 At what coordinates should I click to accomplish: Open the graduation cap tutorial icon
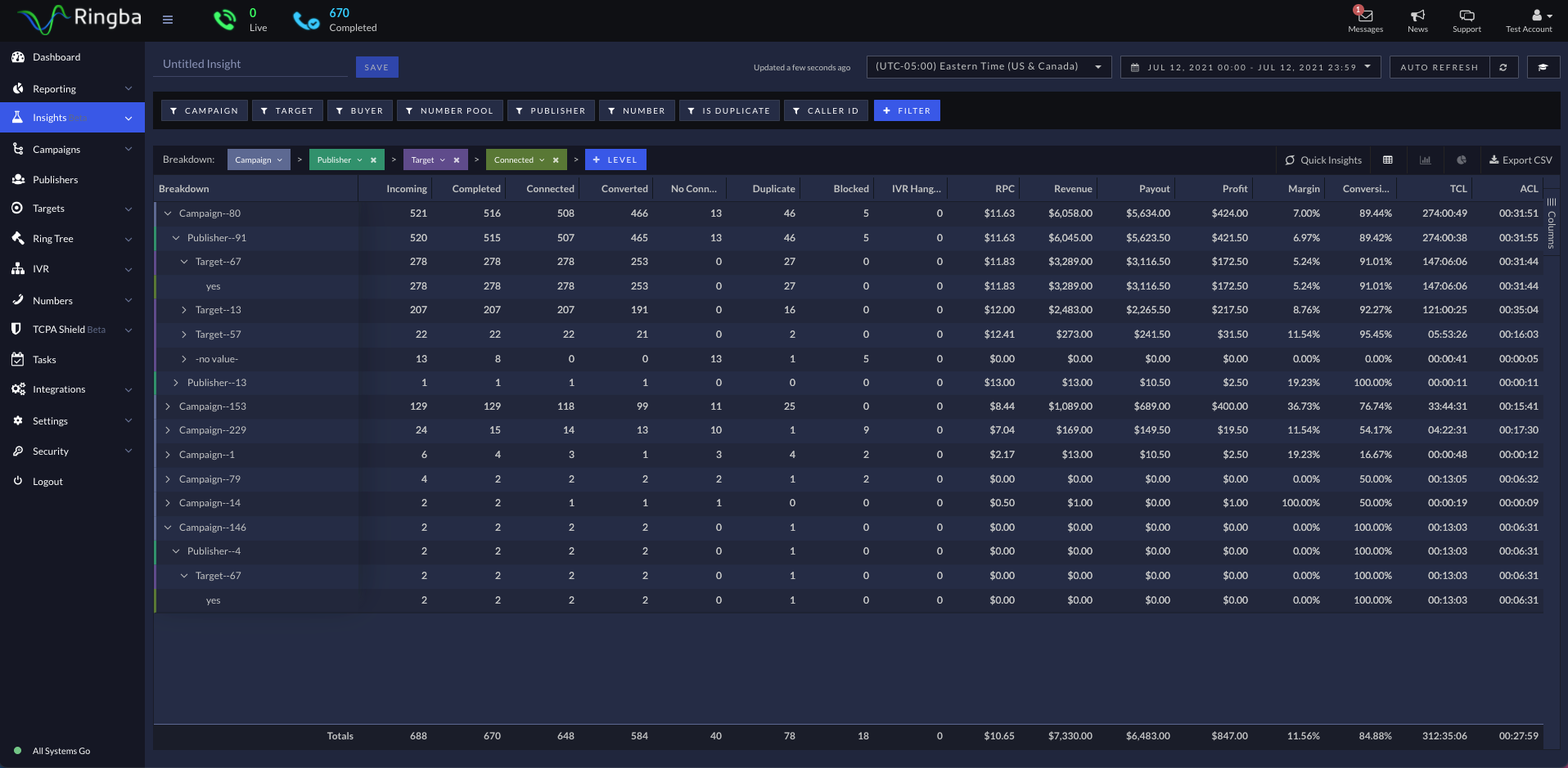(x=1543, y=67)
